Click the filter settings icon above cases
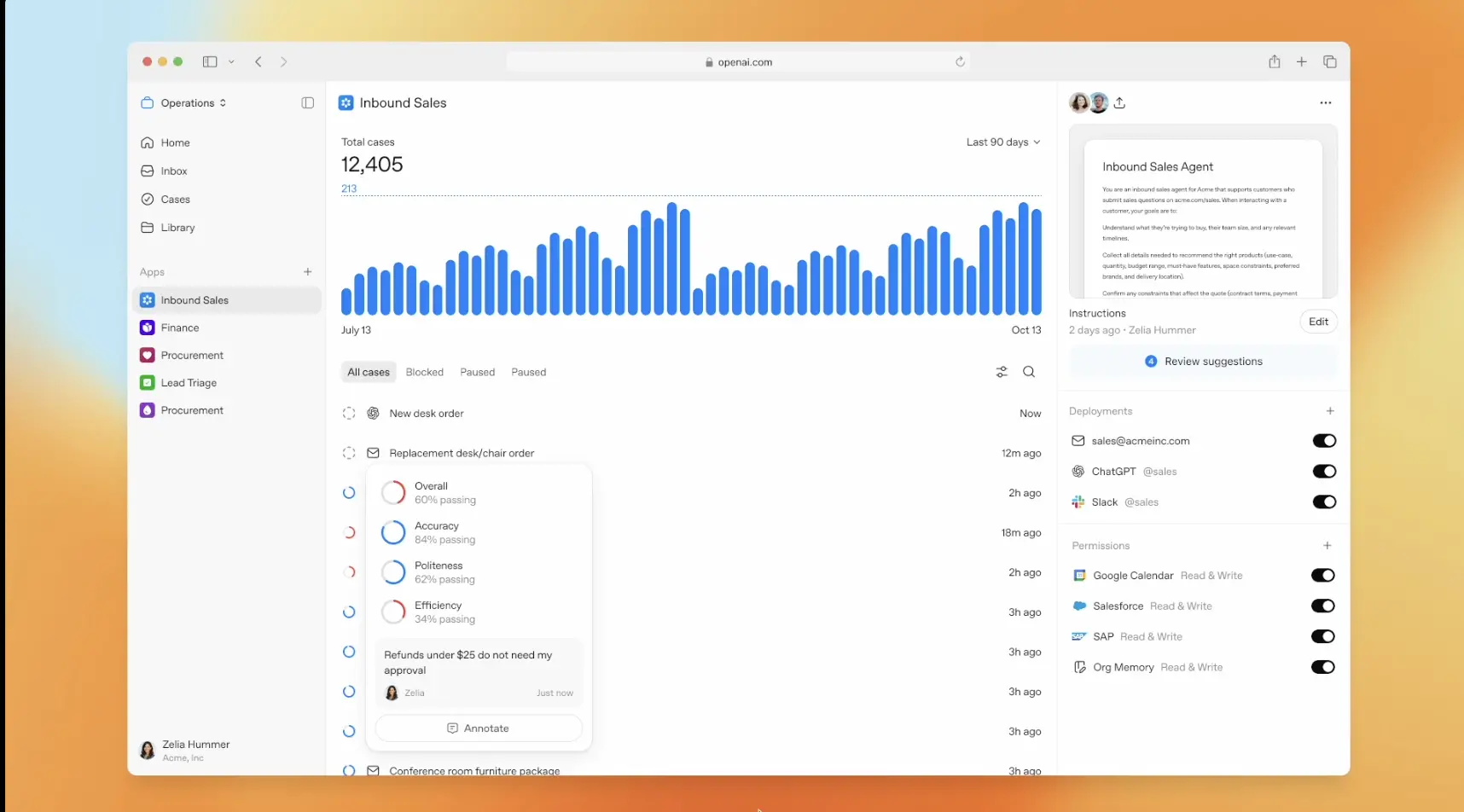The height and width of the screenshot is (812, 1464). coord(1002,372)
